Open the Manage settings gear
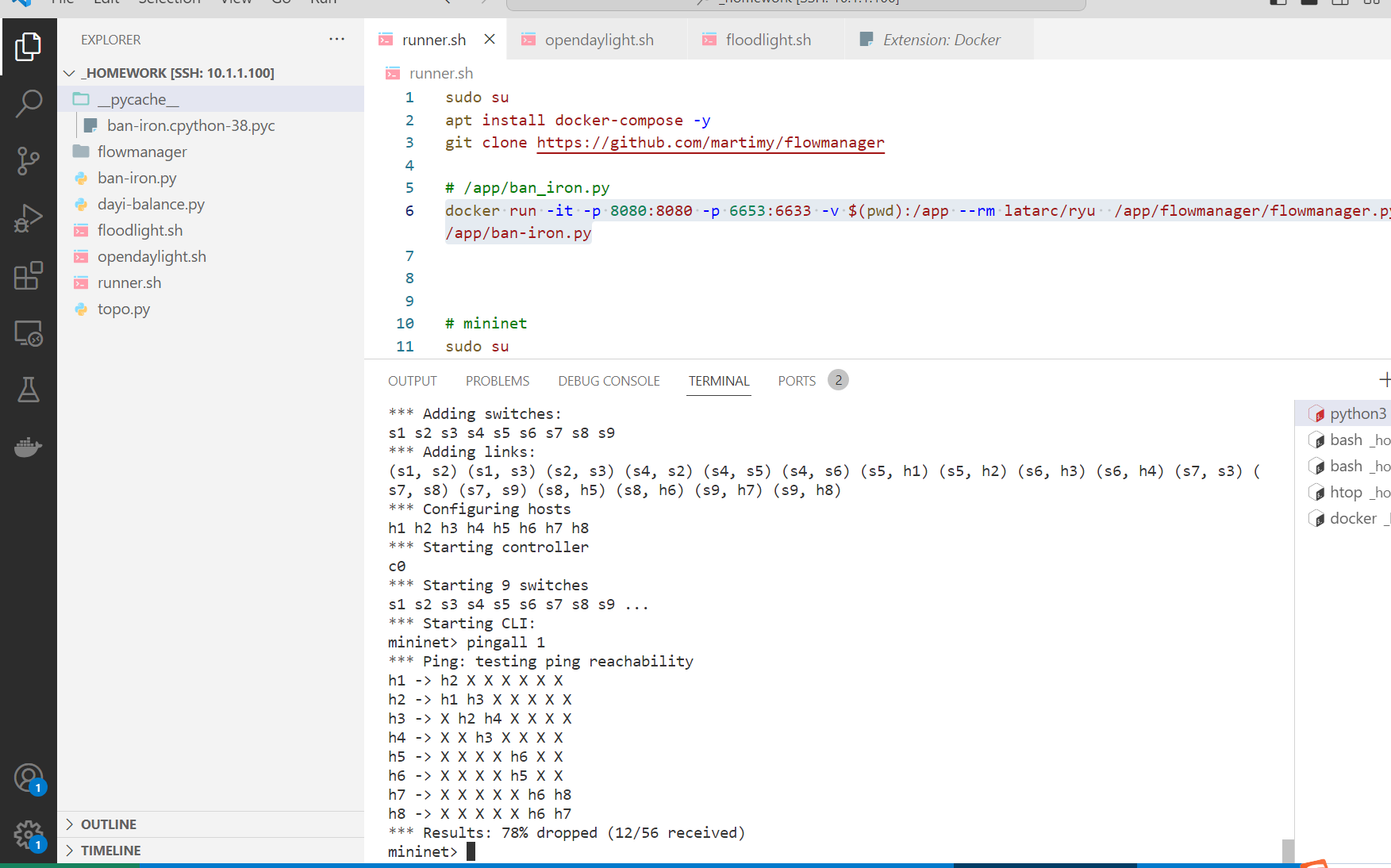This screenshot has width=1391, height=868. point(29,835)
